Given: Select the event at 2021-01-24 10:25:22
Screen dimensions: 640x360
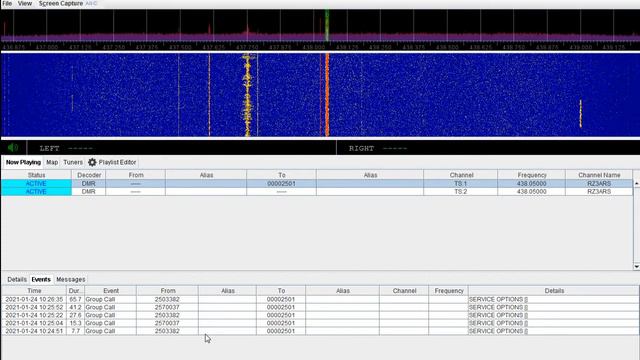Looking at the screenshot, I should point(320,315).
